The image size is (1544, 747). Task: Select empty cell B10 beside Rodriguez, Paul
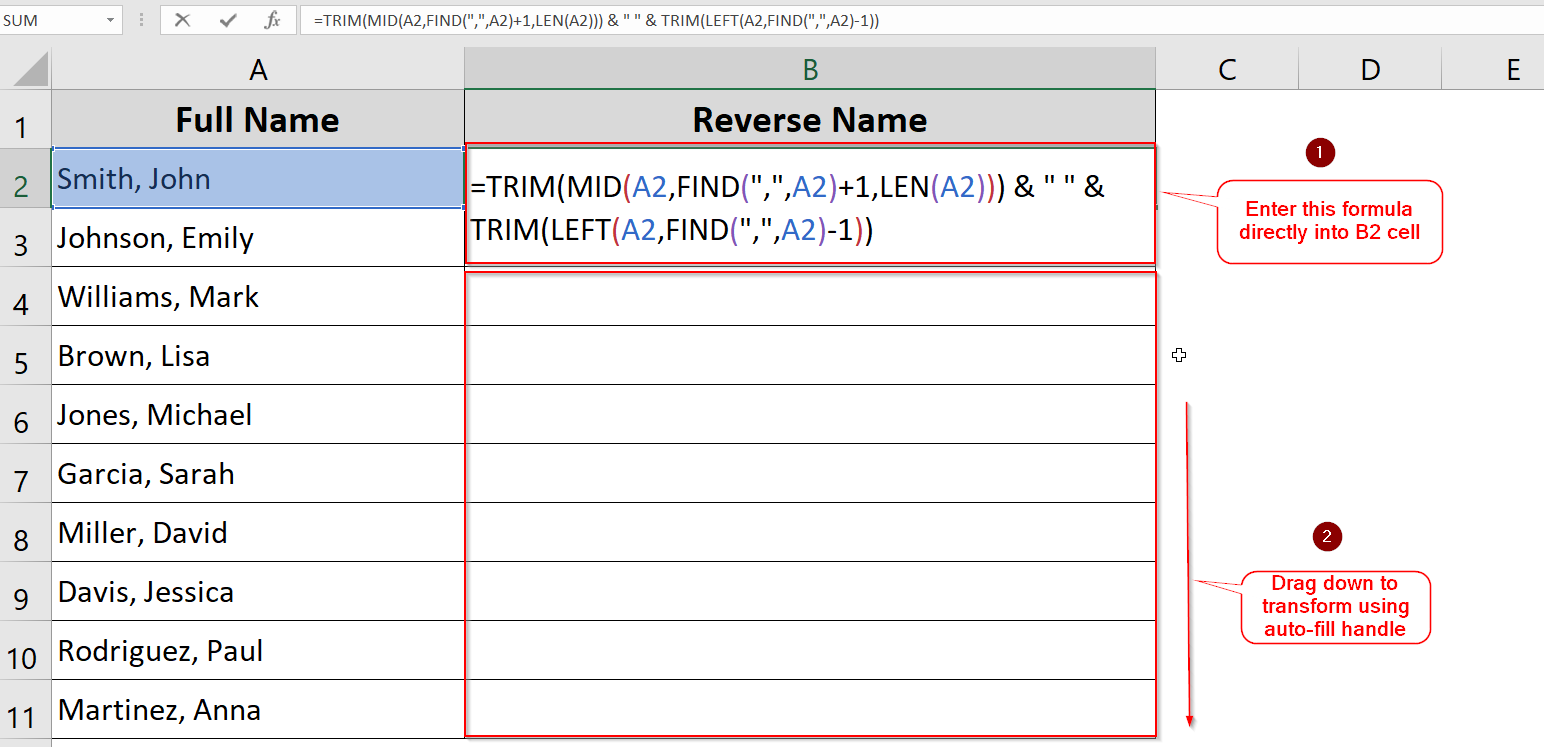(810, 650)
